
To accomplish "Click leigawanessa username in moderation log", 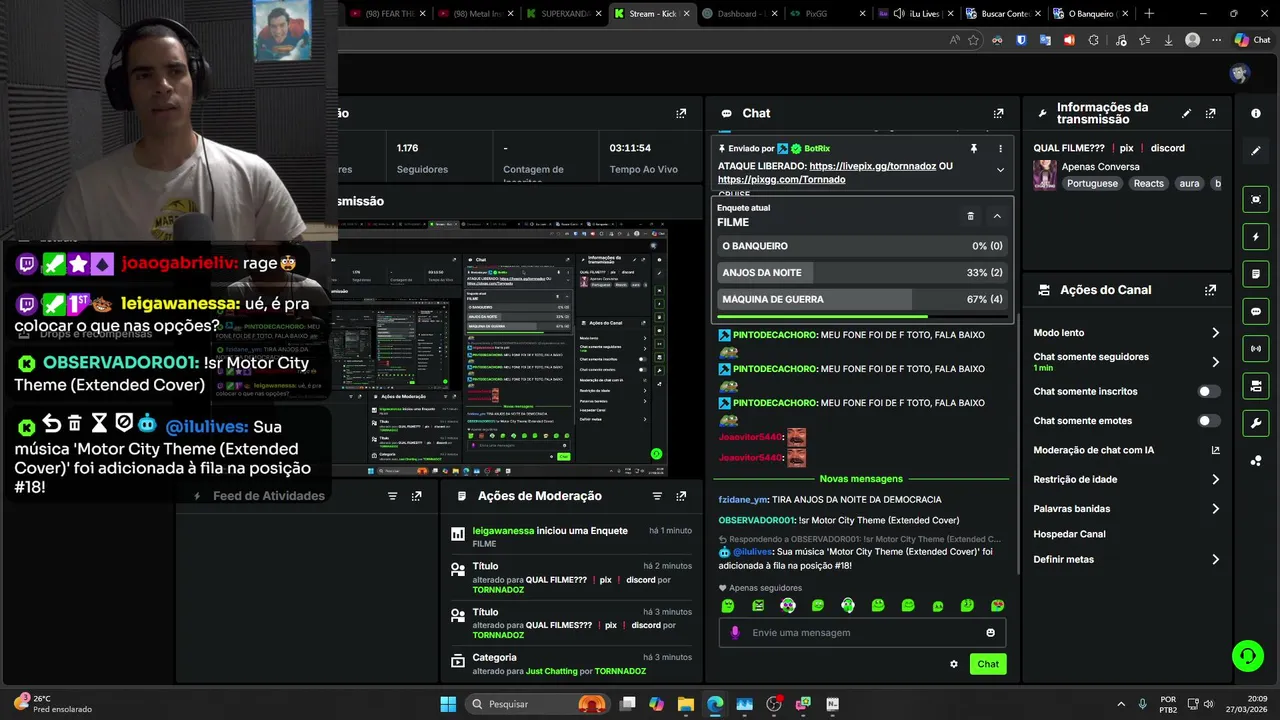I will tap(503, 531).
